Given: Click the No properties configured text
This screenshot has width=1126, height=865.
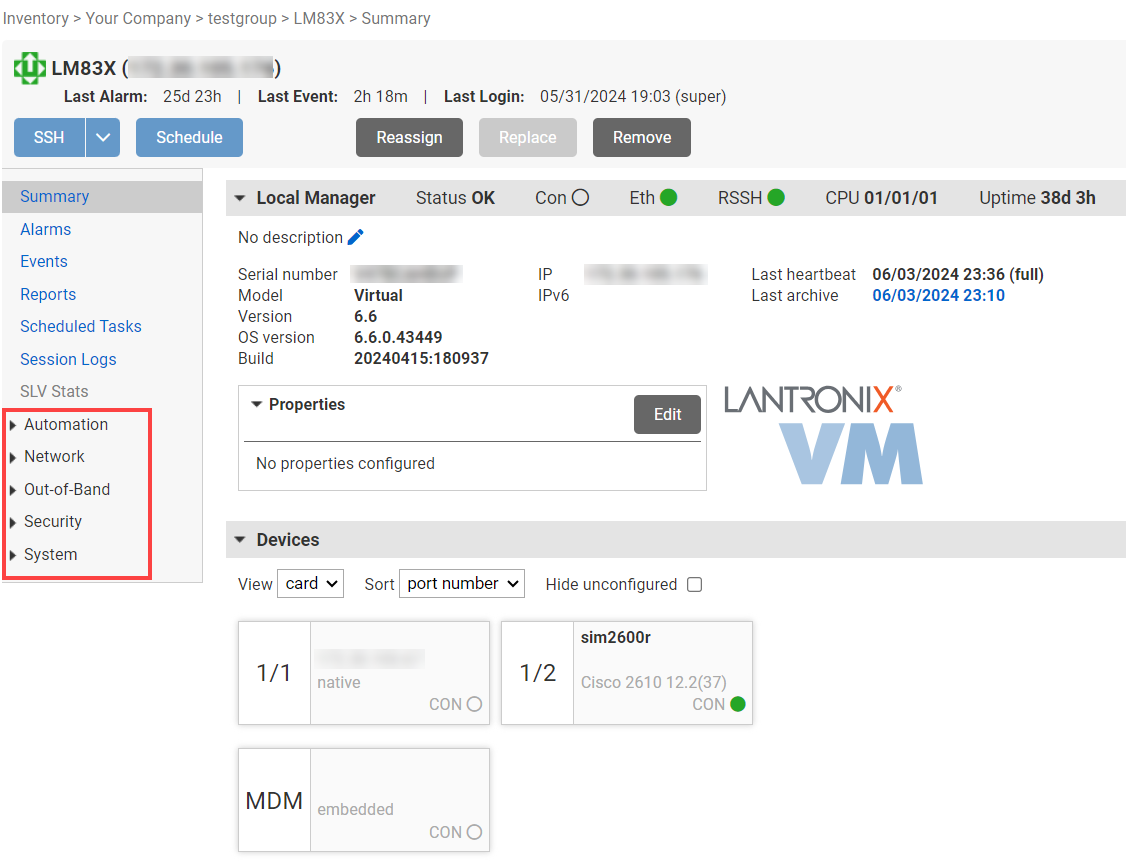Looking at the screenshot, I should click(x=345, y=464).
